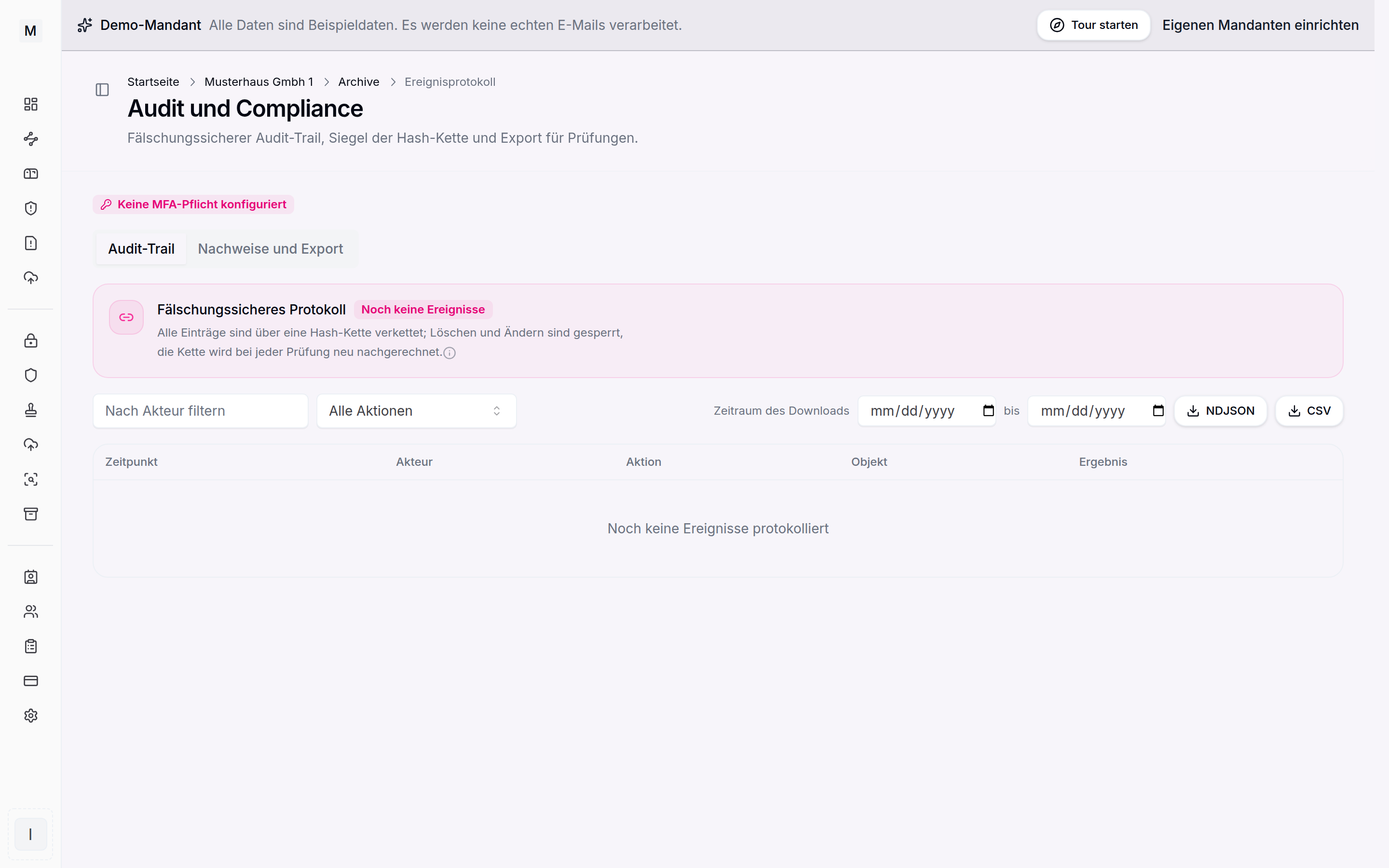Click the 'Ergebnis' column header
The height and width of the screenshot is (868, 1389).
(x=1103, y=462)
